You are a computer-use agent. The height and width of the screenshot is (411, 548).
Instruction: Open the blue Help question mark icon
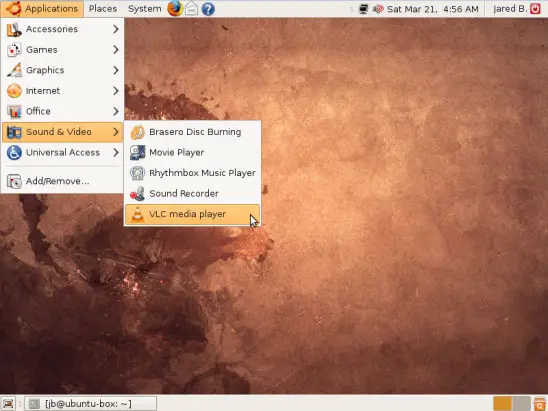click(208, 9)
